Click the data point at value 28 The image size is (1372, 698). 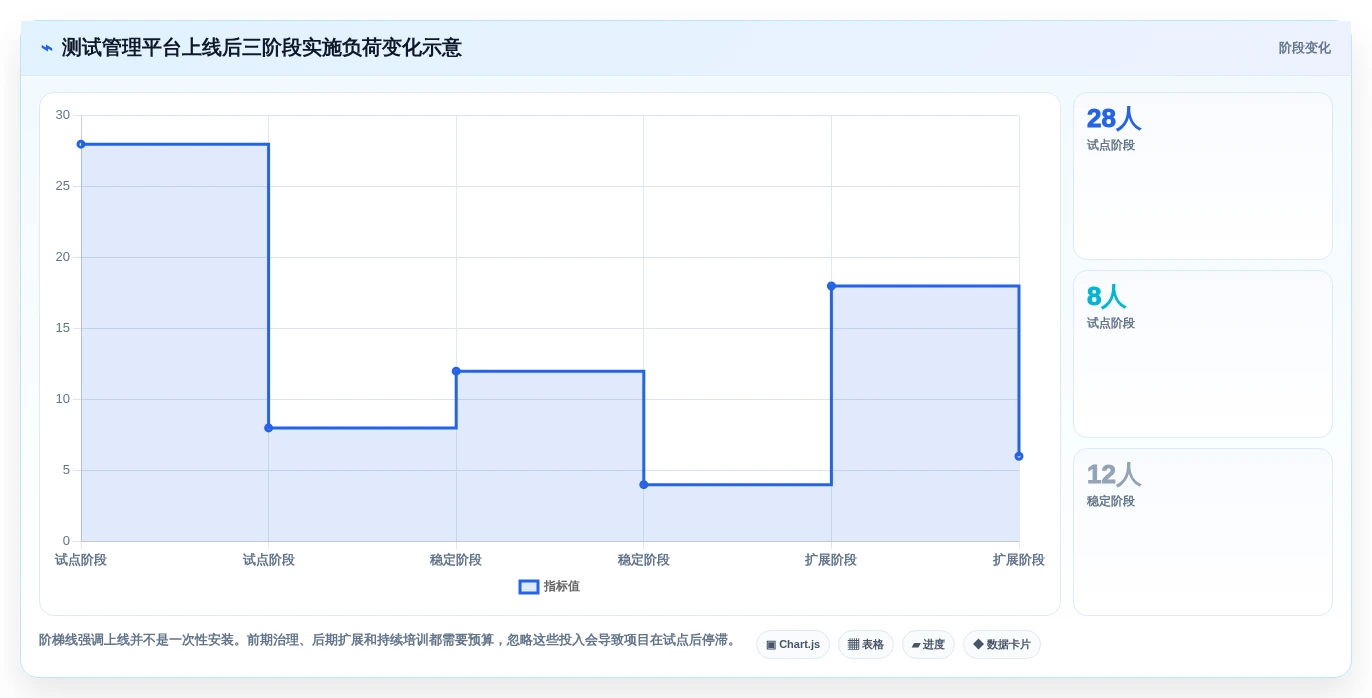(x=81, y=144)
